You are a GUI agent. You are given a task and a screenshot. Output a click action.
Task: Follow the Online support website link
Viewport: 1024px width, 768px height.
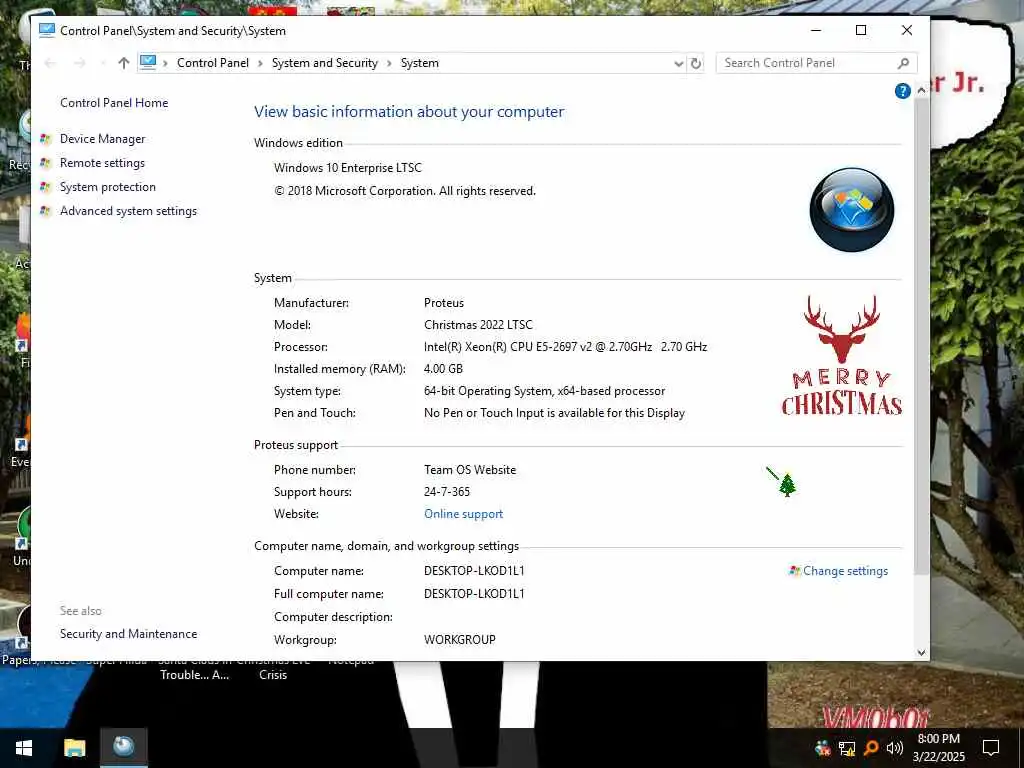[x=464, y=514]
